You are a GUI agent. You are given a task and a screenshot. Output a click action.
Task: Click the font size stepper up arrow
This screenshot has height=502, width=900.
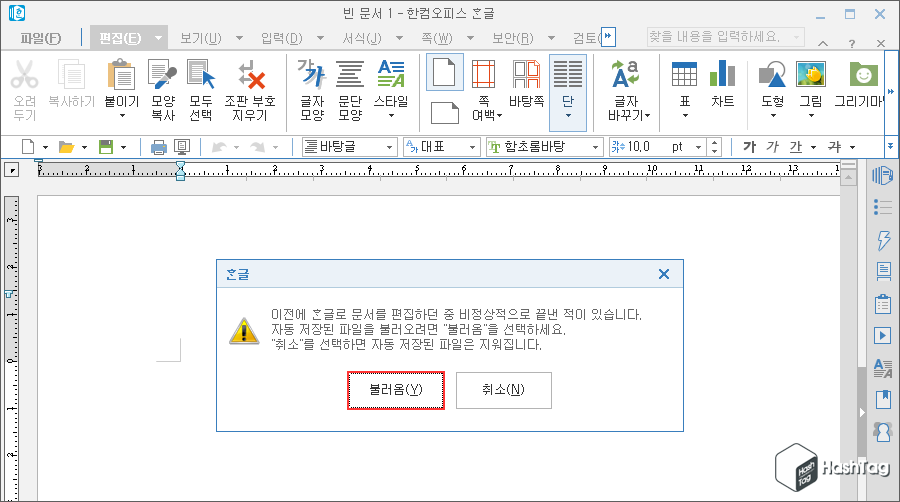coord(714,143)
